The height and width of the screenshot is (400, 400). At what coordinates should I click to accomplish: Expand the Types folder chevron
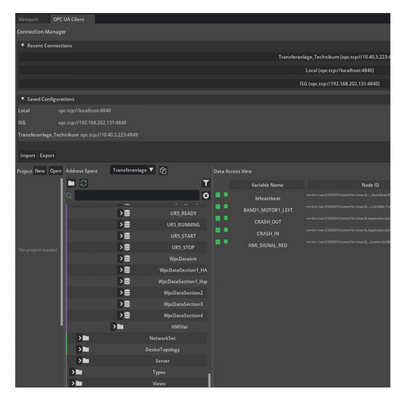(x=73, y=372)
